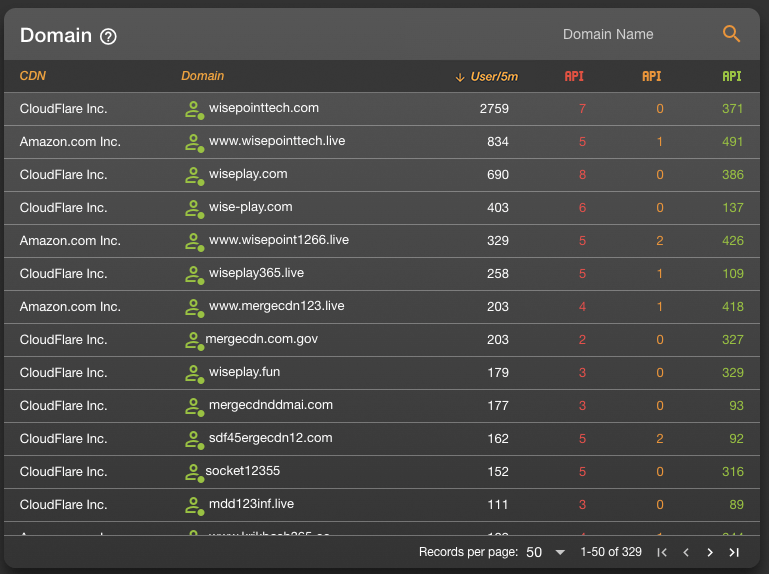Click the user icon beside www.wisepoint1266.live
Viewport: 769px width, 574px height.
point(194,241)
